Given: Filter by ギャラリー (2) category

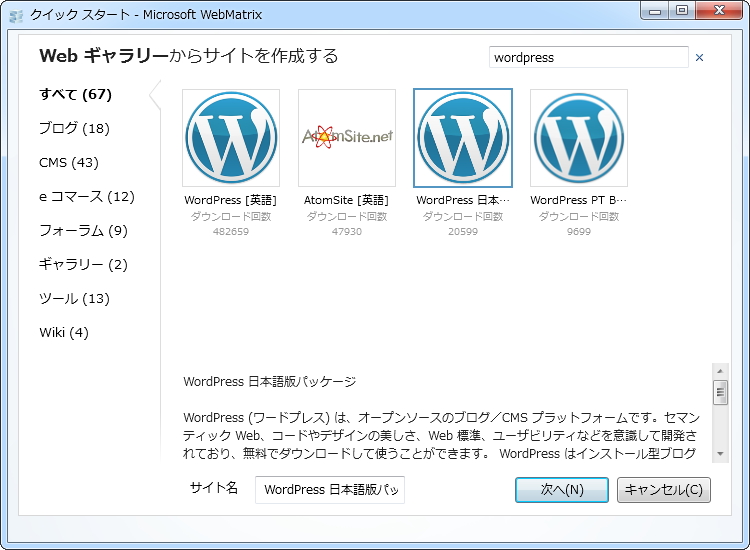Looking at the screenshot, I should (x=83, y=264).
